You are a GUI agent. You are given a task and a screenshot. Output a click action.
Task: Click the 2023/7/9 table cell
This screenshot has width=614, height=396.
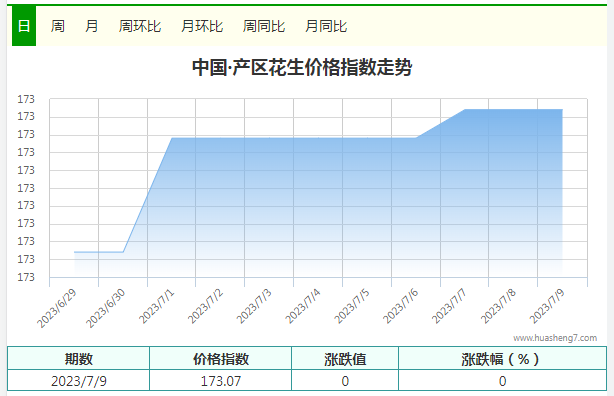(79, 381)
